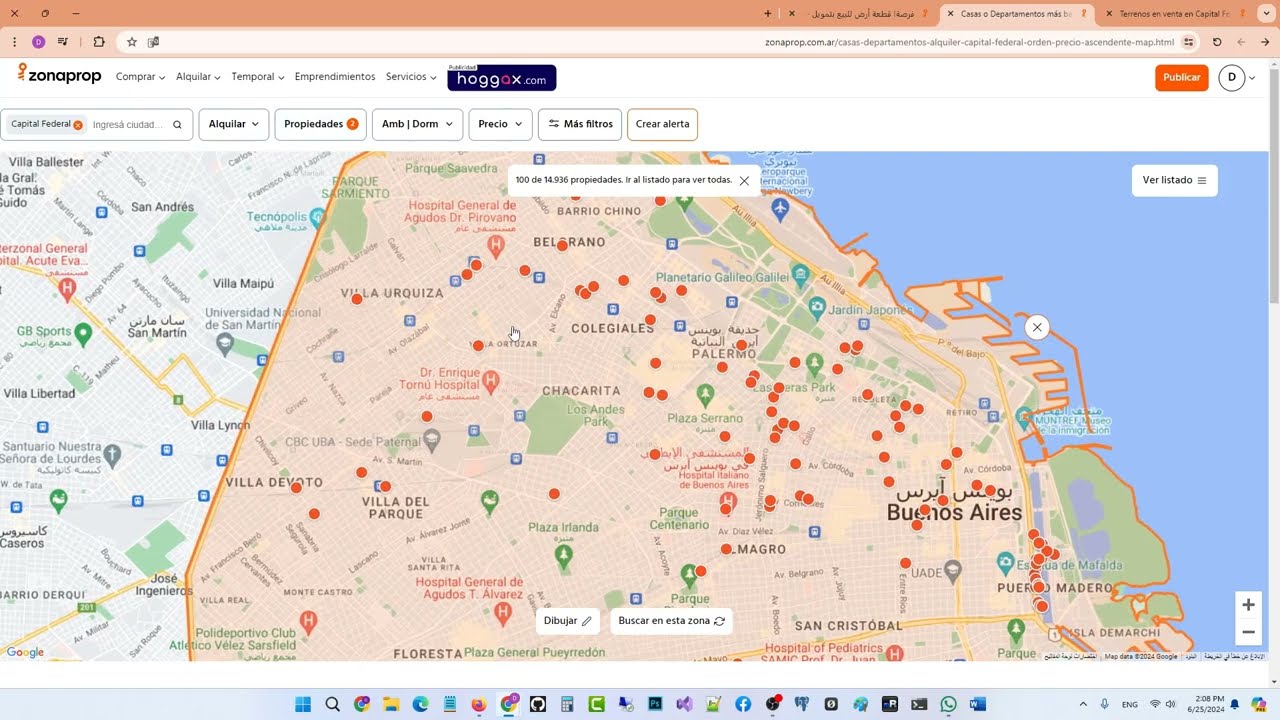Focus the Ingresá ciudad search field
Image resolution: width=1280 pixels, height=720 pixels.
pos(128,125)
